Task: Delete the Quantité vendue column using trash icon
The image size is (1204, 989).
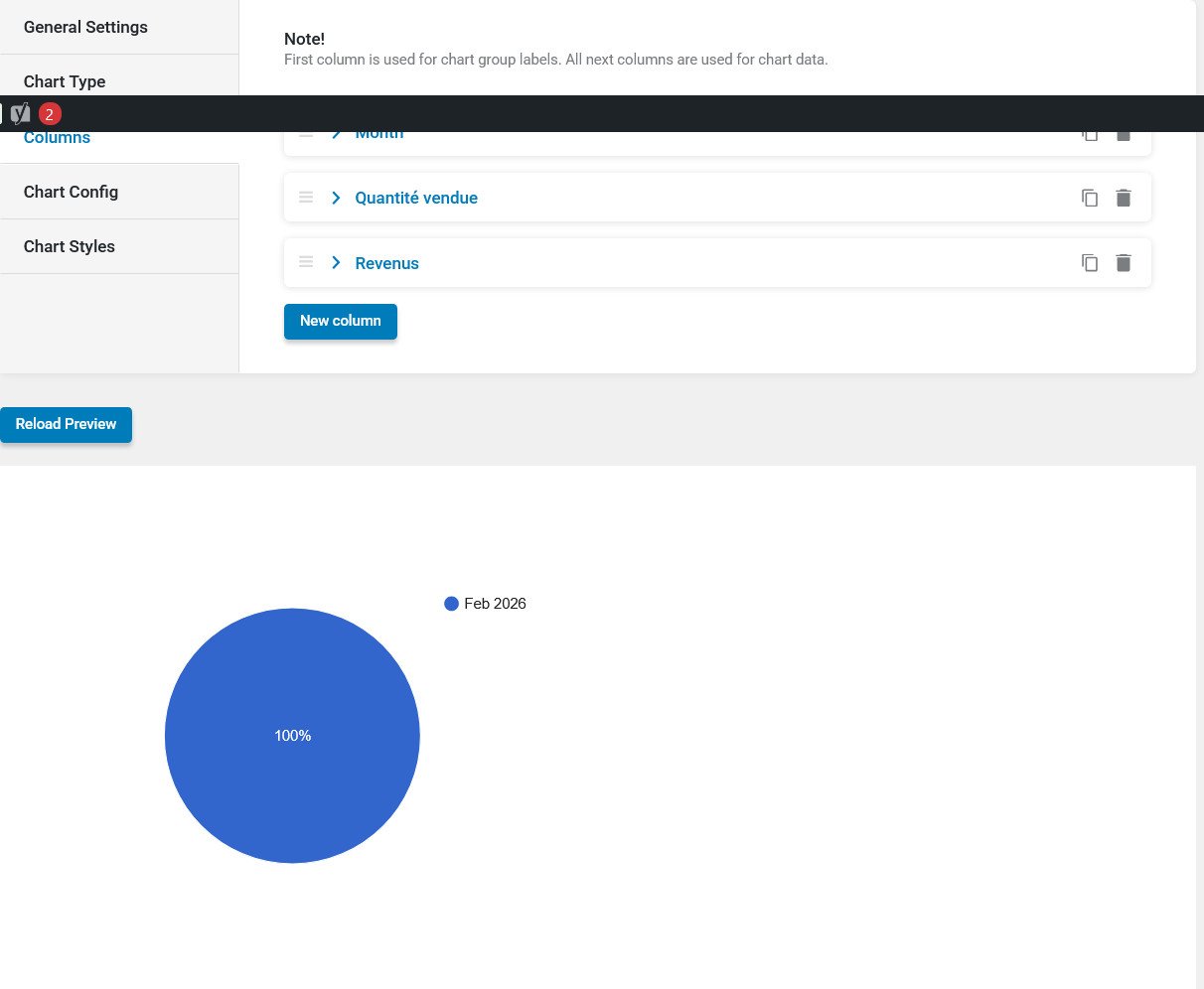Action: (1124, 198)
